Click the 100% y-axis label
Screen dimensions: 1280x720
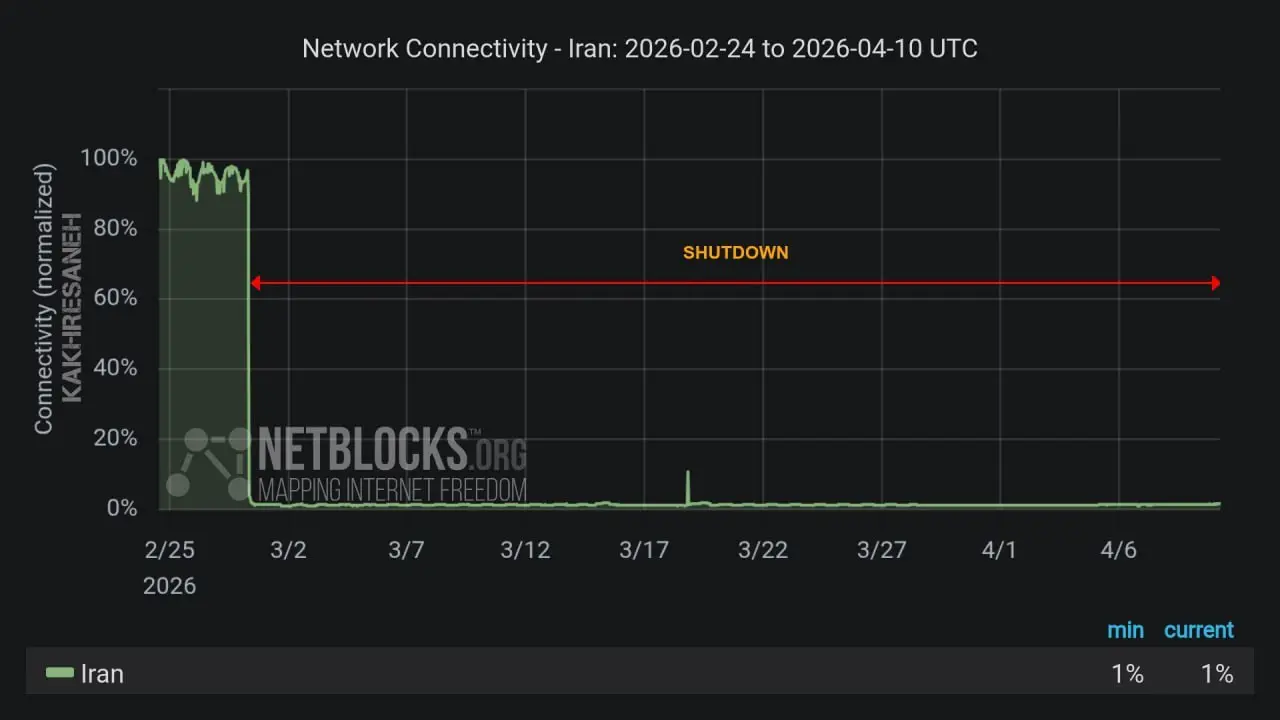[110, 159]
